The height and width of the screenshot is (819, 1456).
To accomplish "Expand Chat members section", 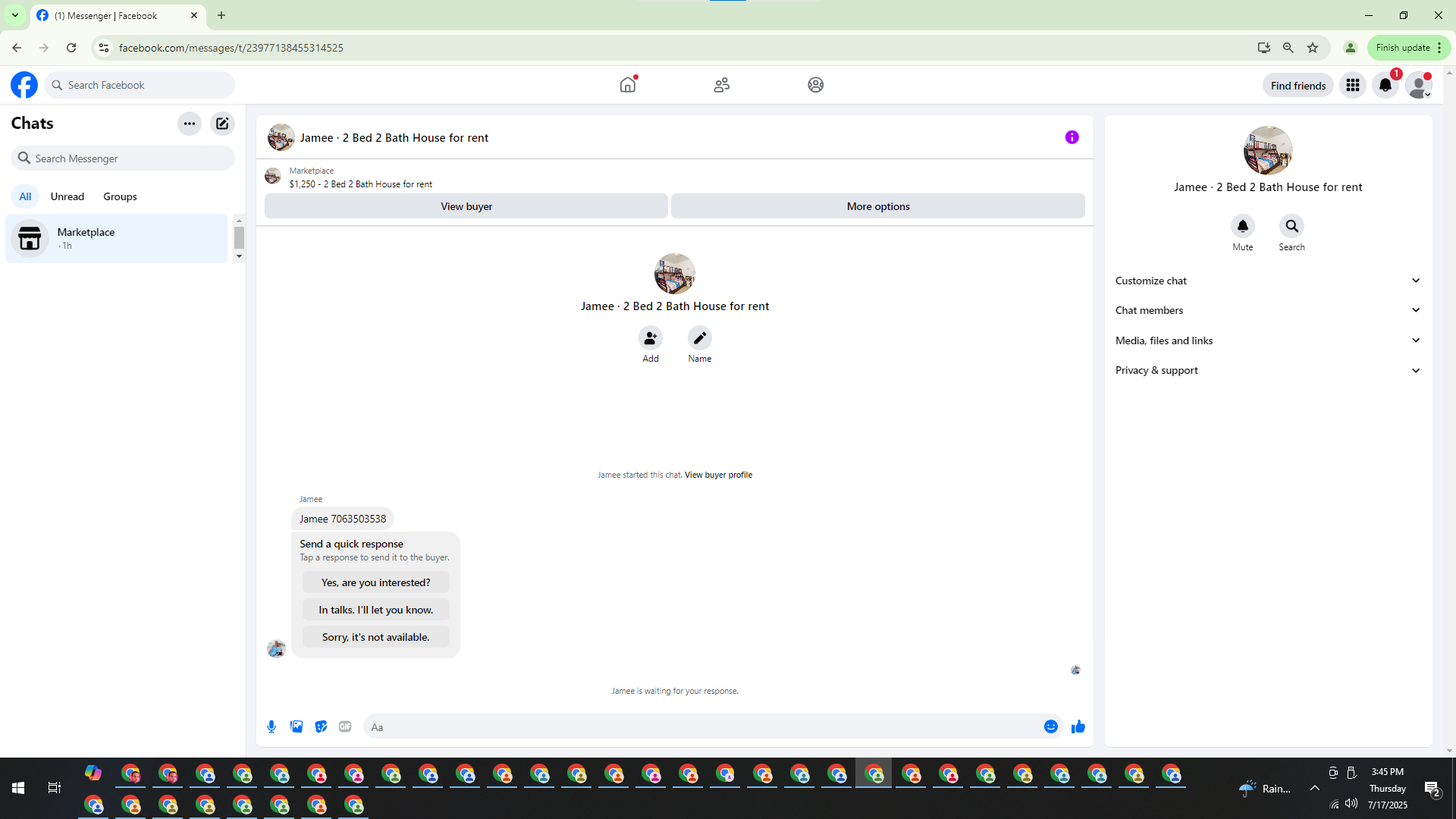I will pyautogui.click(x=1267, y=310).
